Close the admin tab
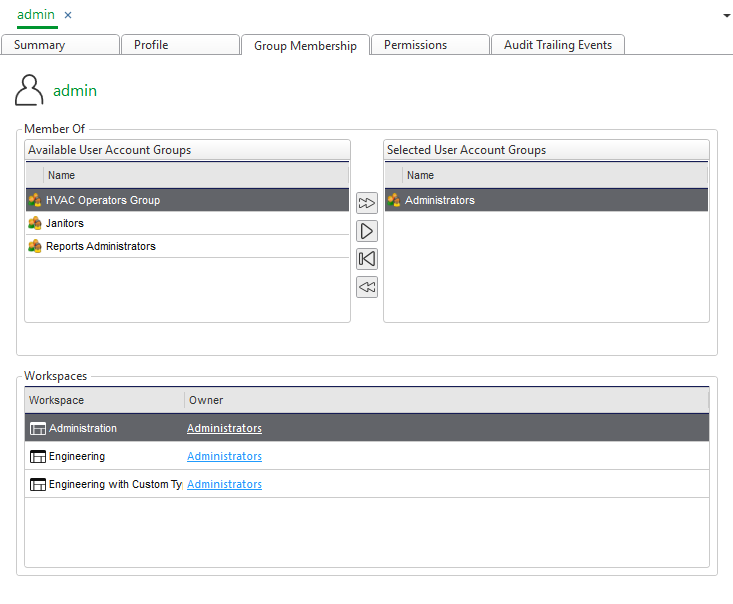 68,15
